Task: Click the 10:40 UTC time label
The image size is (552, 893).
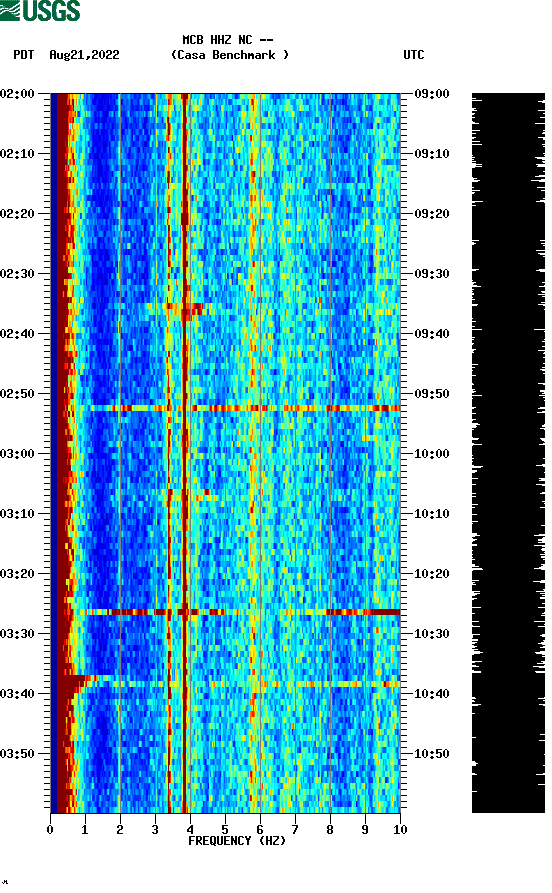Action: (x=432, y=694)
